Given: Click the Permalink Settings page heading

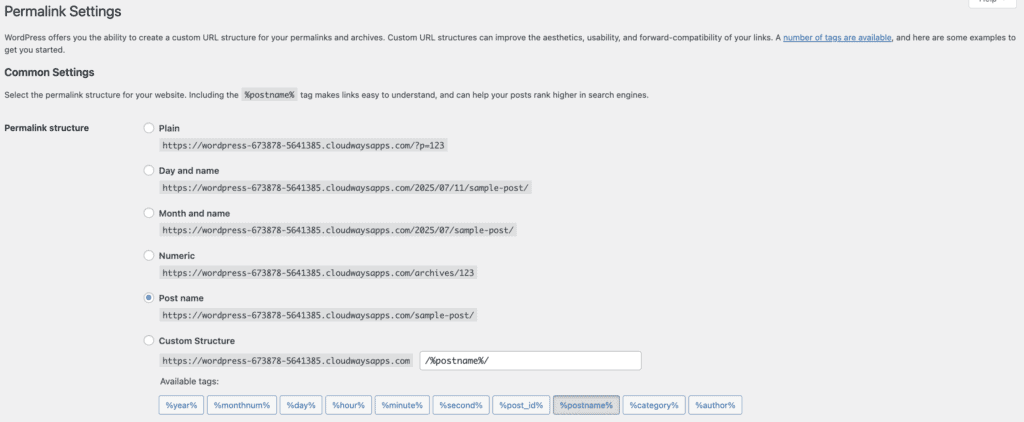Looking at the screenshot, I should (63, 11).
